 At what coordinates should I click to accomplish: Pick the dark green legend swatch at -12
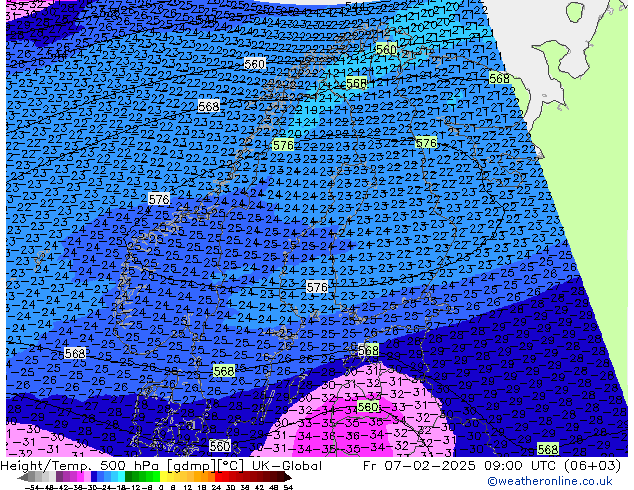pyautogui.click(x=128, y=477)
